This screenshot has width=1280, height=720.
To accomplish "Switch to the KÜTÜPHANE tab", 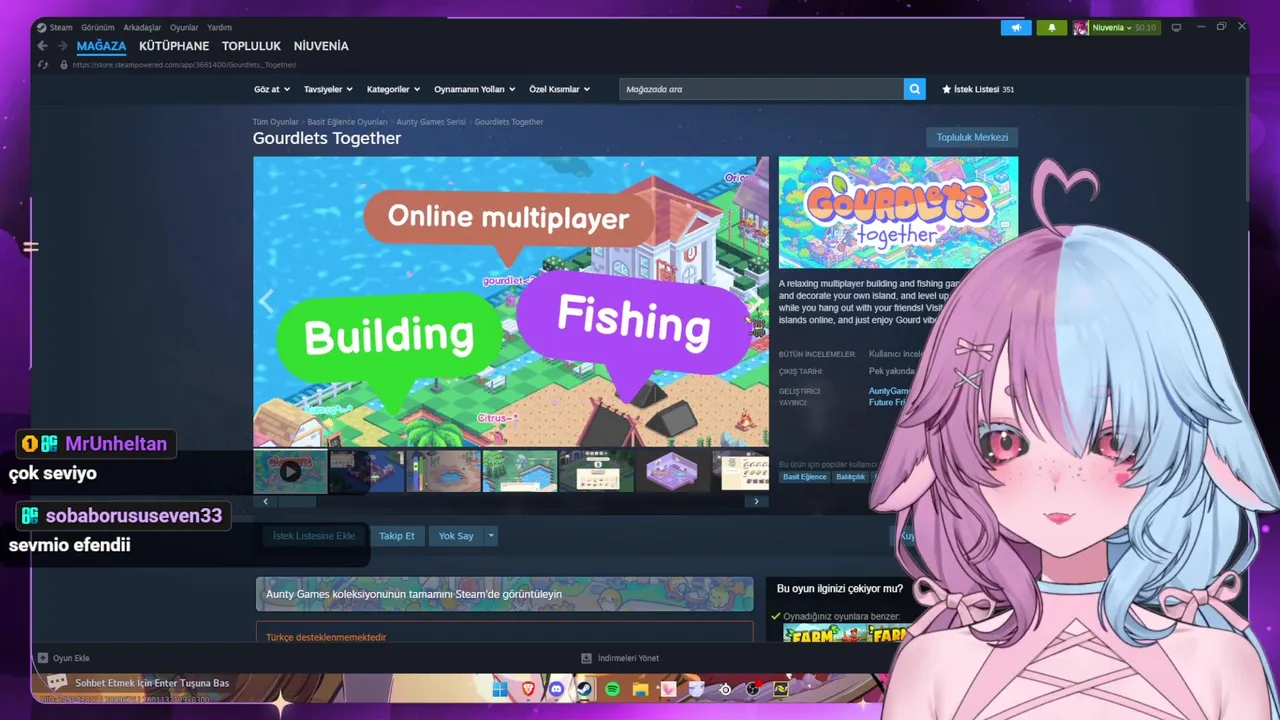I will 174,46.
